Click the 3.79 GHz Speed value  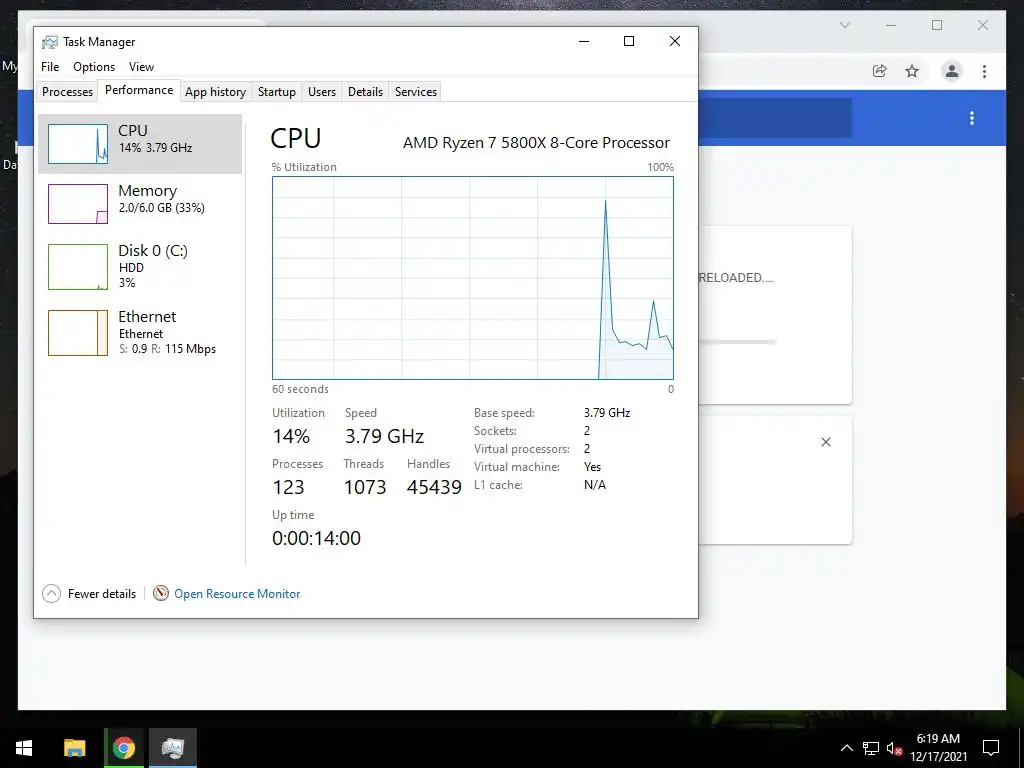coord(385,436)
